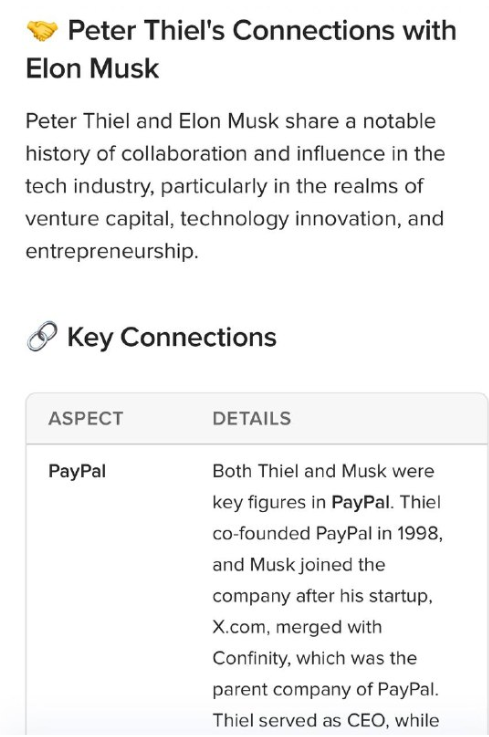
Task: Click "parent company of PayPal" line
Action: pos(324,690)
